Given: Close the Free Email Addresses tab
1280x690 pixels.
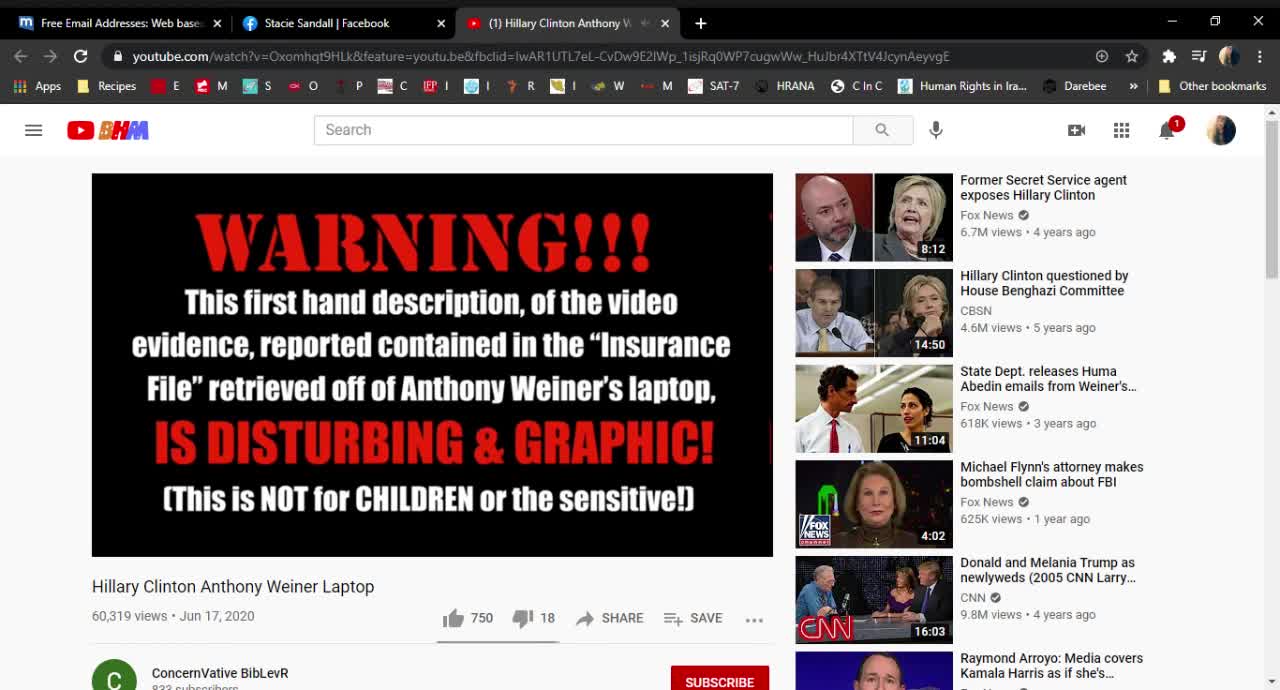Looking at the screenshot, I should (217, 23).
